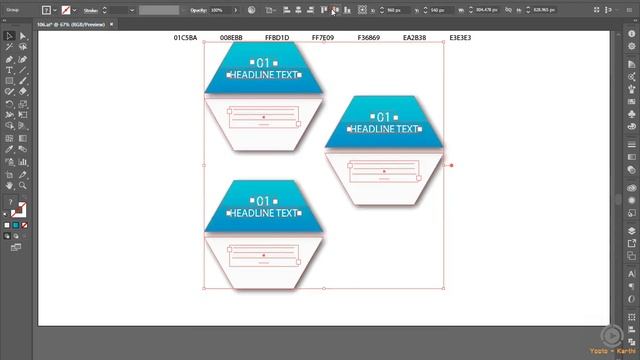Click the Stroke swatch in control bar
Viewport: 640px width, 360px height.
[66, 10]
